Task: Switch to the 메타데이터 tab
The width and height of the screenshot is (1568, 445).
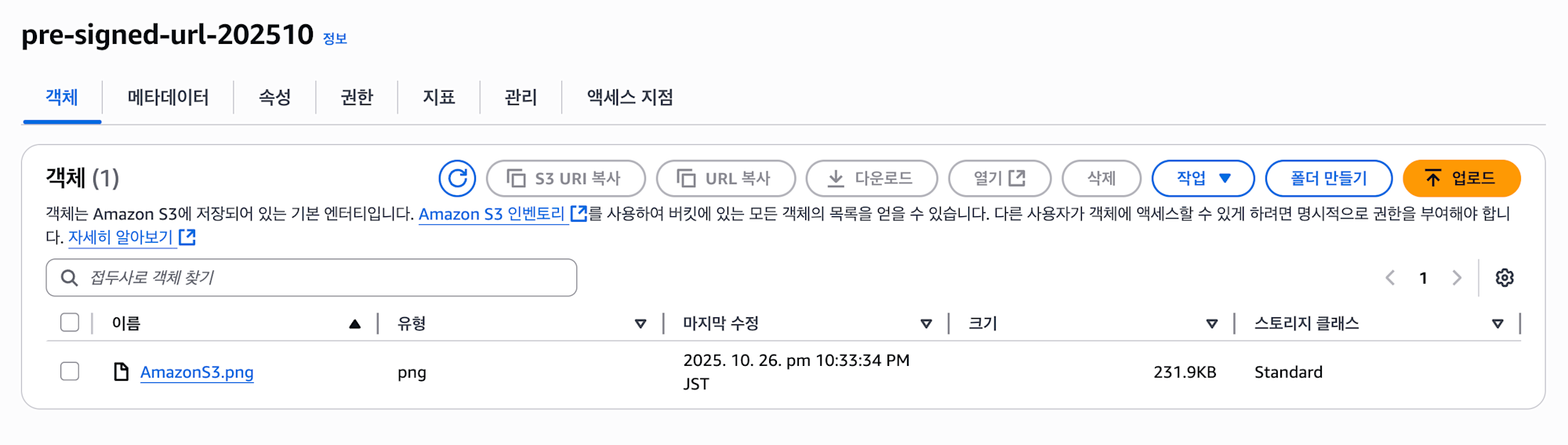Action: tap(168, 97)
